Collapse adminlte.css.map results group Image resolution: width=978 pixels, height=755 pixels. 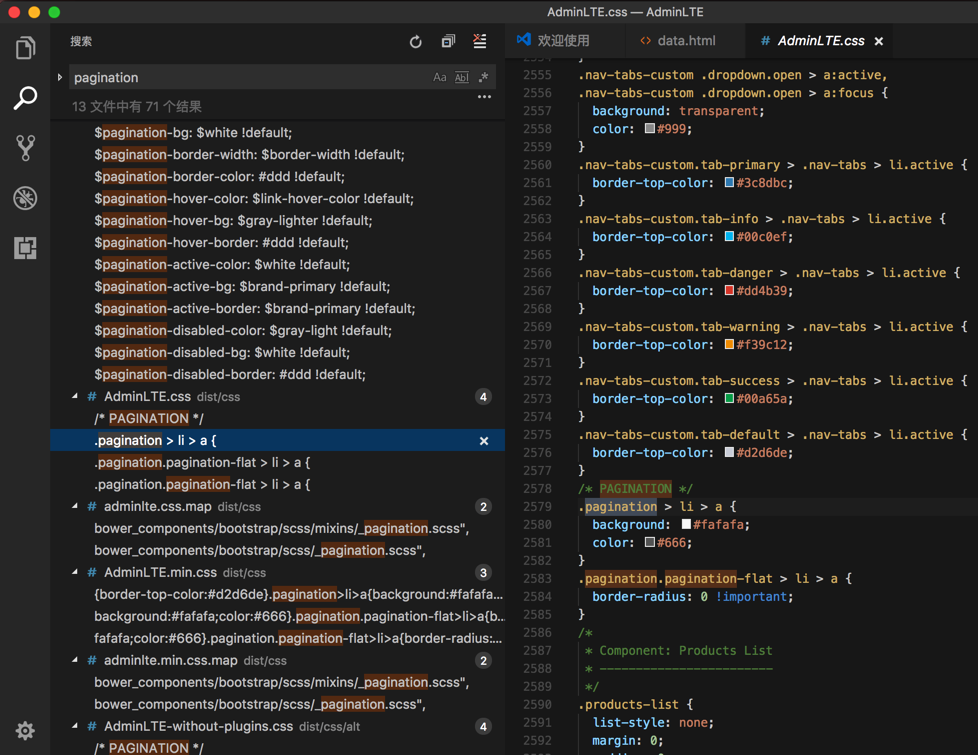76,507
